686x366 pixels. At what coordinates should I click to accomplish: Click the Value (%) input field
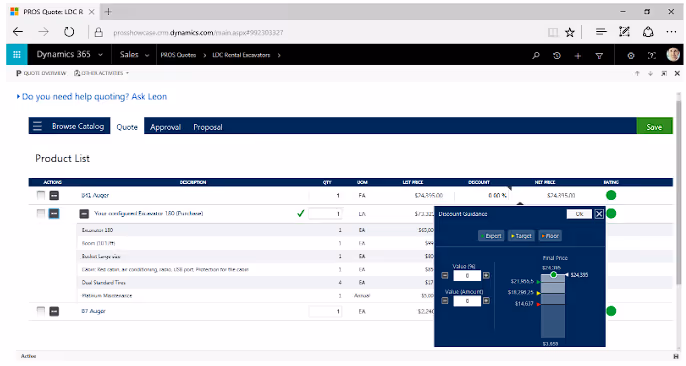(x=467, y=275)
